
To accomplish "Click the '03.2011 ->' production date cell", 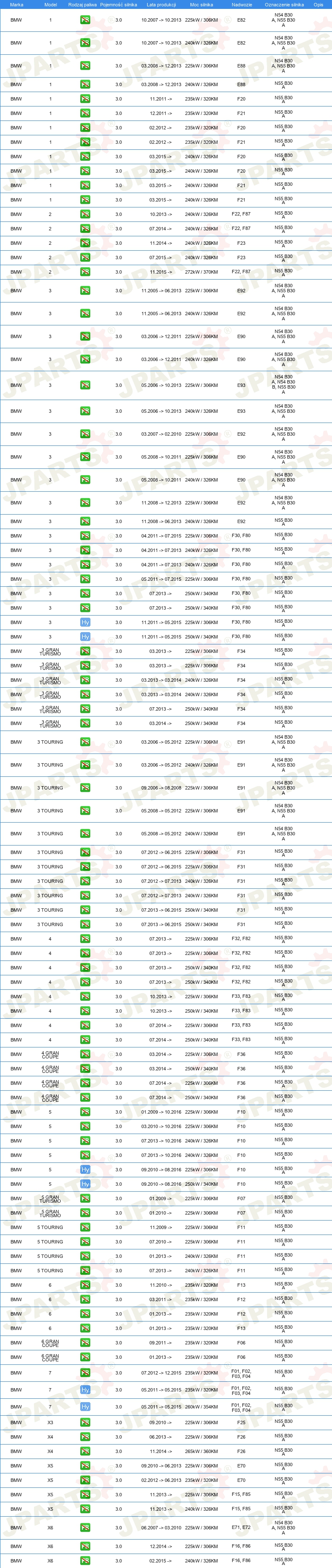I will click(x=161, y=1299).
